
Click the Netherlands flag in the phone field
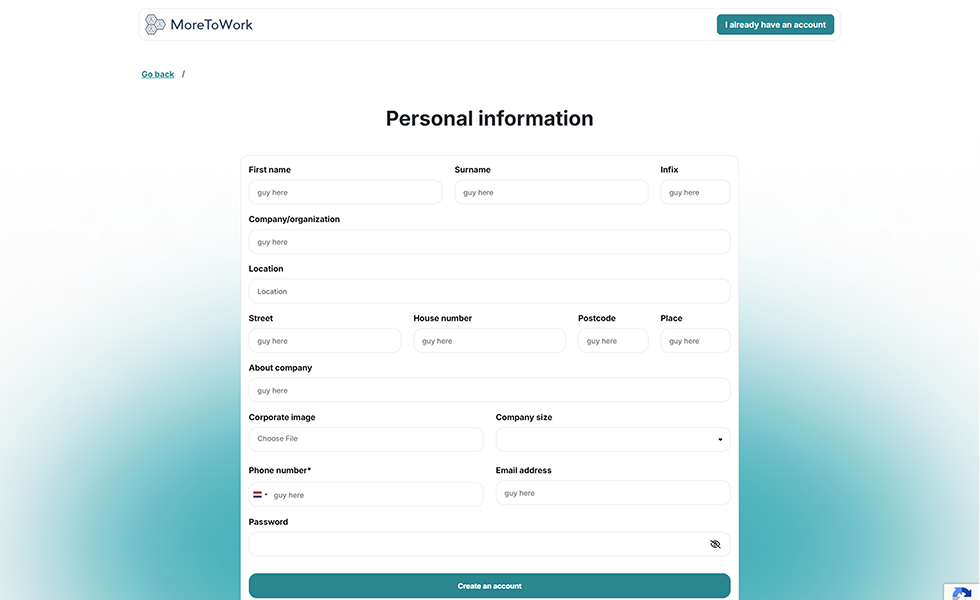[x=258, y=494]
